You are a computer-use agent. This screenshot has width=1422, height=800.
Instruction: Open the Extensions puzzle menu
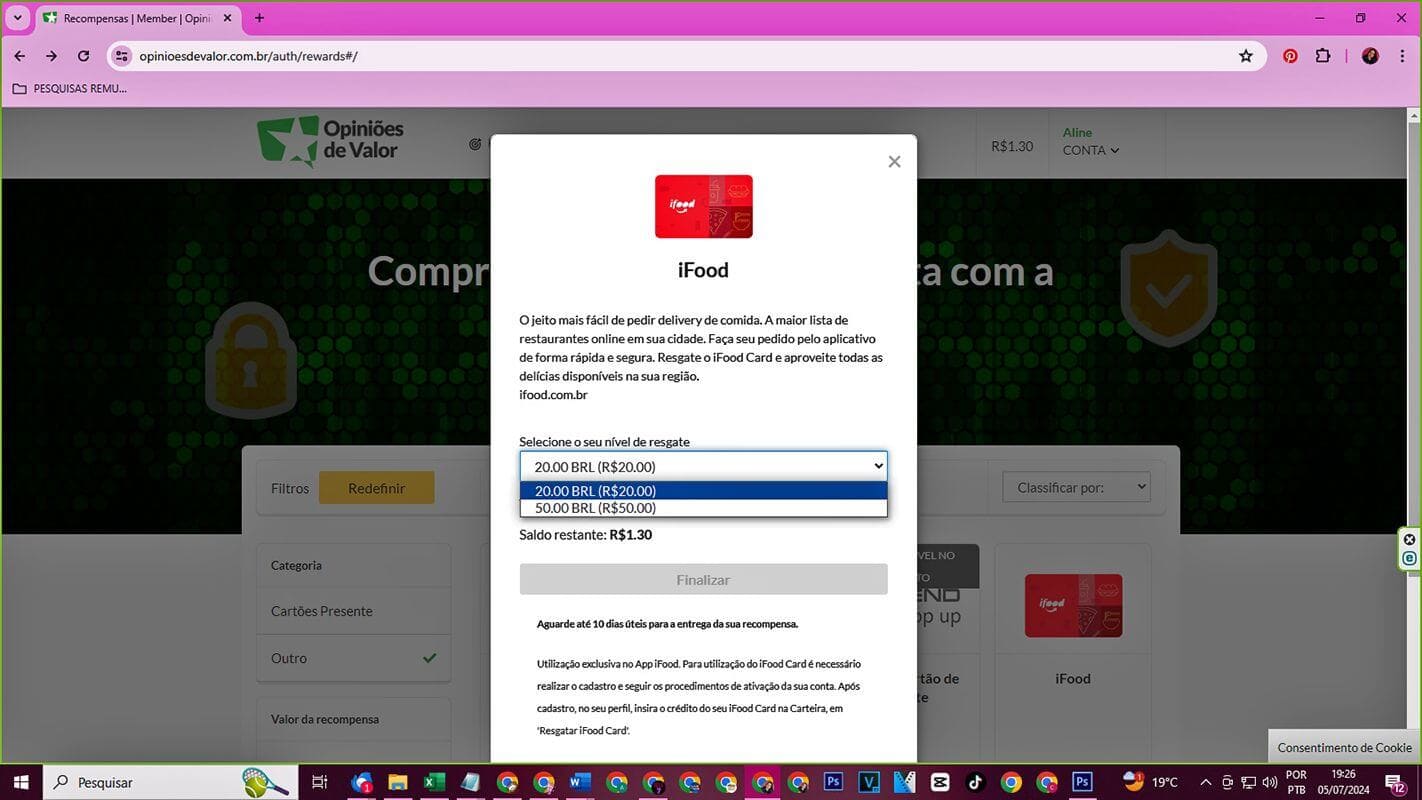(1323, 56)
